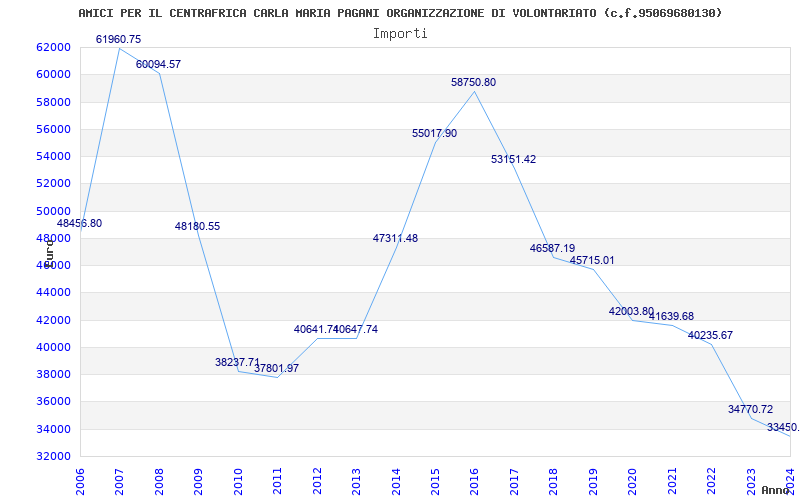Click the 60000 y-axis tick label
Screen dimensions: 800x500
click(x=53, y=74)
